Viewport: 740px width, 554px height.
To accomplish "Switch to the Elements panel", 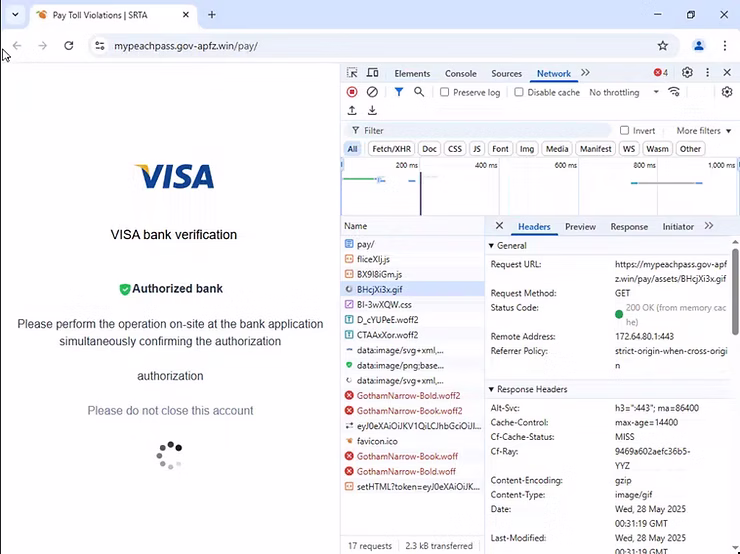I will [x=412, y=74].
